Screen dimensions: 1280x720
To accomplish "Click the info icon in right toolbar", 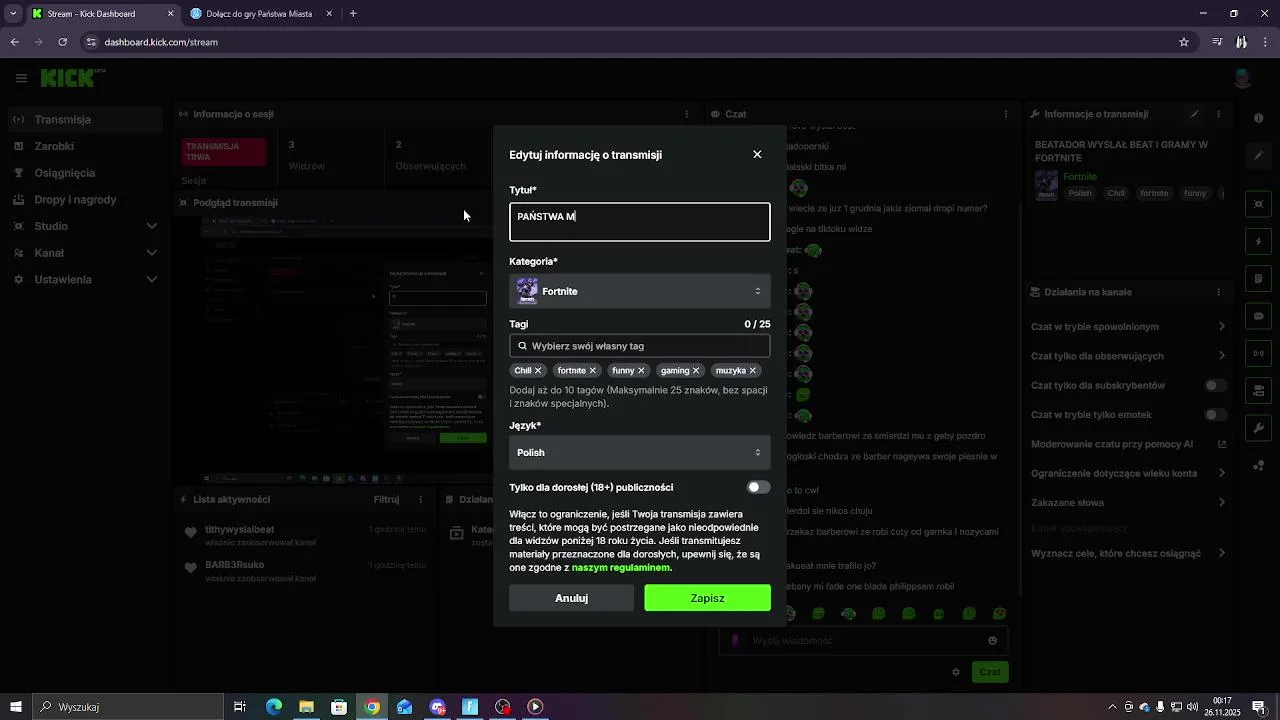I will coord(1258,118).
